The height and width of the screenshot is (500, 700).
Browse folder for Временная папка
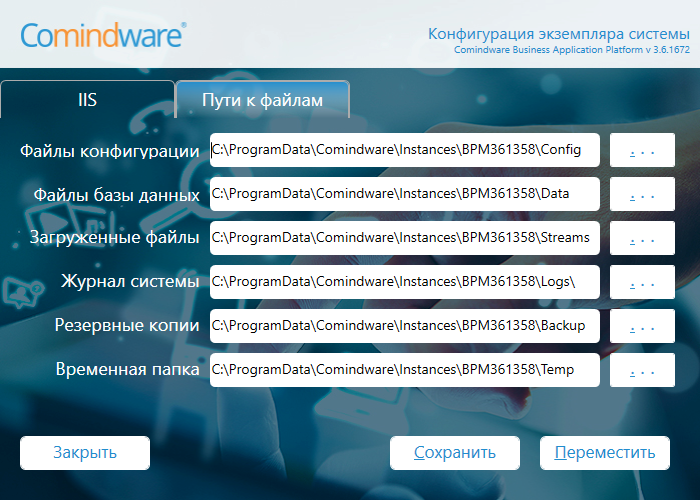pyautogui.click(x=642, y=370)
